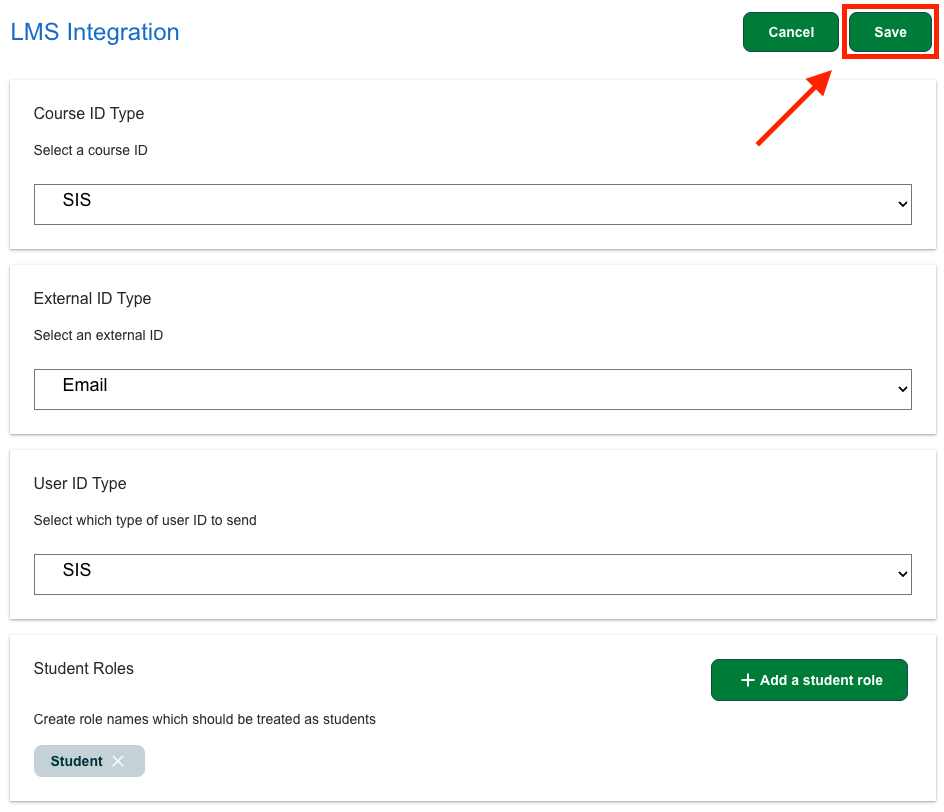
Task: Click the User ID Type section label
Action: click(80, 483)
